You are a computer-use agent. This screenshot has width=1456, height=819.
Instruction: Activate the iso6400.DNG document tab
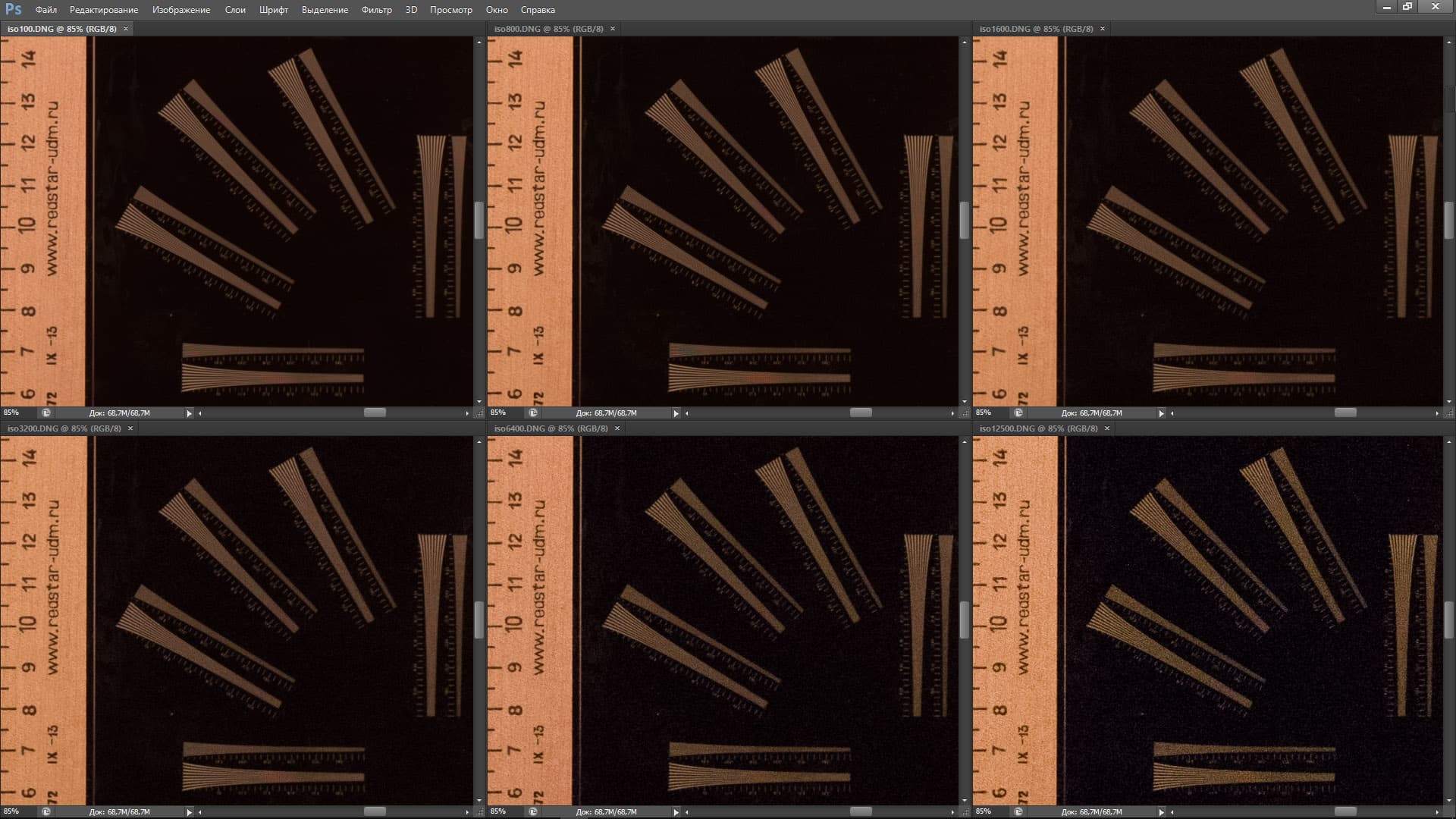(551, 428)
